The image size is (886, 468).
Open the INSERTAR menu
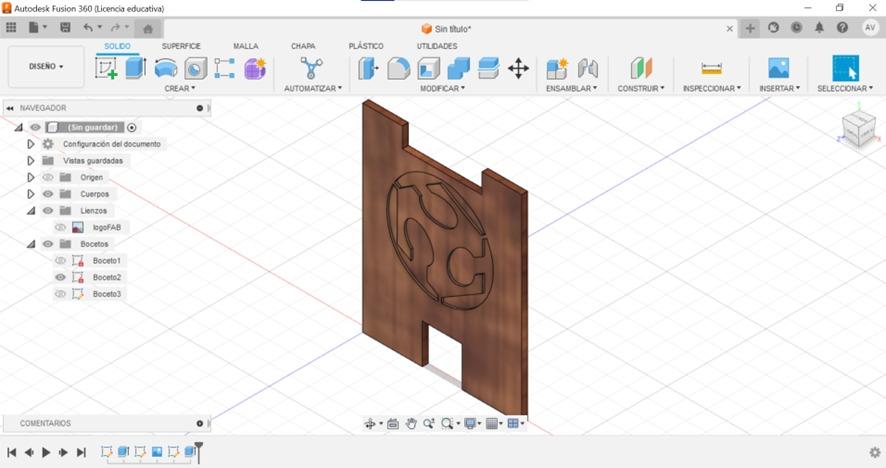[779, 89]
